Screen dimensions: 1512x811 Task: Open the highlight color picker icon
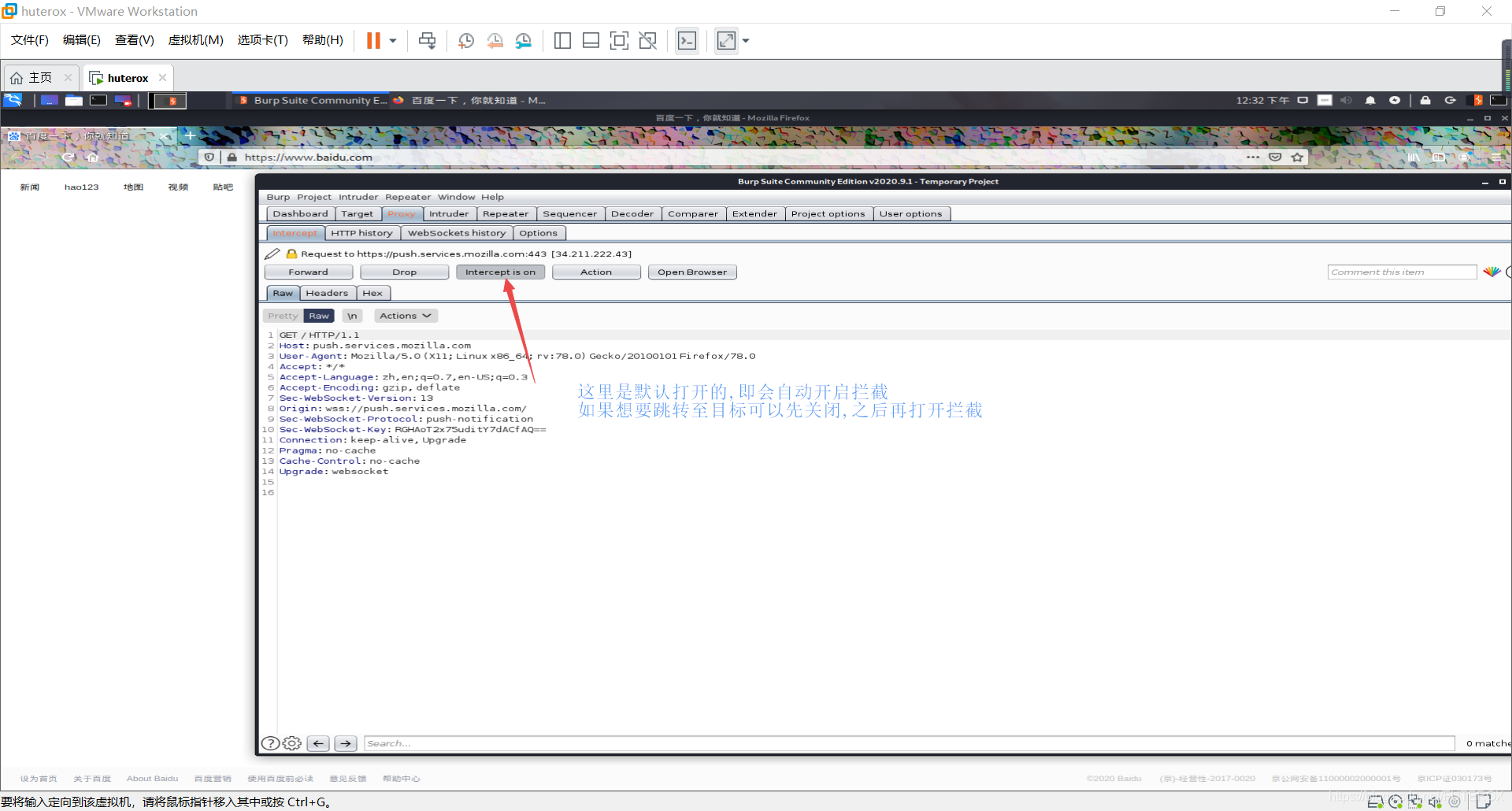(1492, 272)
